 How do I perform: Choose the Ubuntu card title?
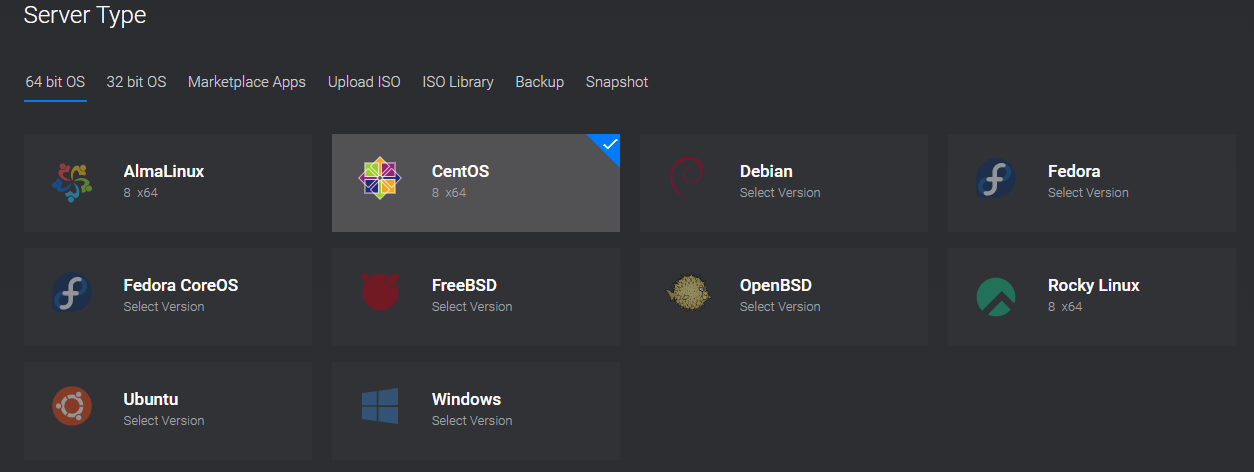151,399
